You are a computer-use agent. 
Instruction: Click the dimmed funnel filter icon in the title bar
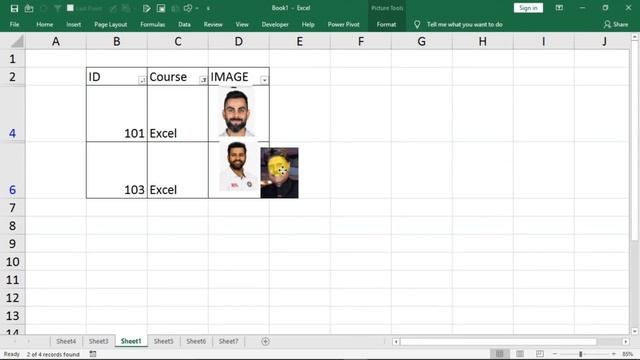[x=57, y=8]
